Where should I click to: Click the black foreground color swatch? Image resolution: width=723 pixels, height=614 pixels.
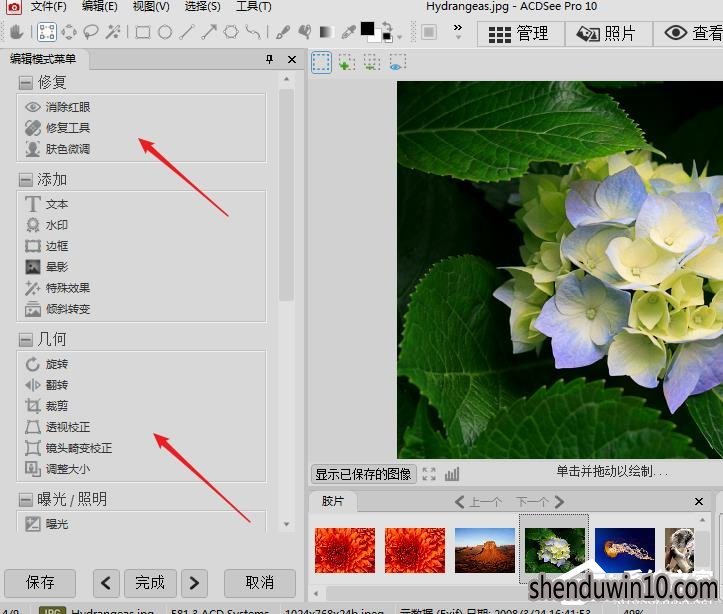coord(367,29)
